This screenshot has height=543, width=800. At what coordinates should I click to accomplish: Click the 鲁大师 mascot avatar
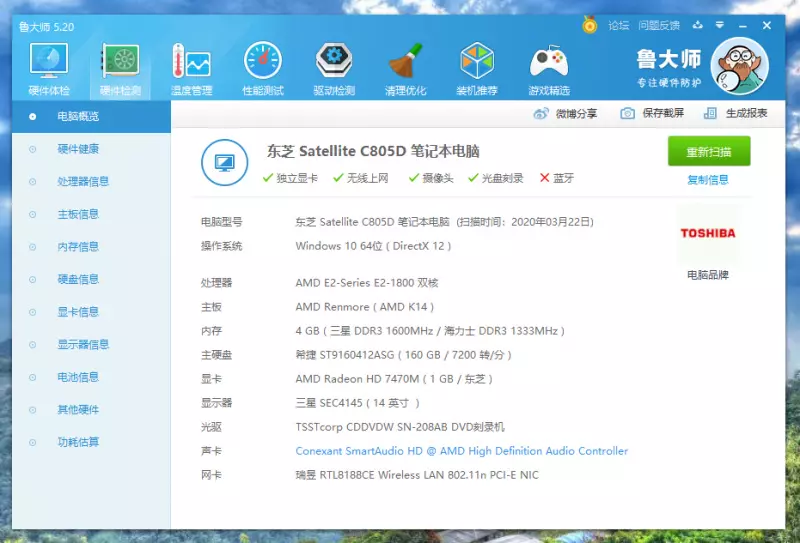[739, 66]
